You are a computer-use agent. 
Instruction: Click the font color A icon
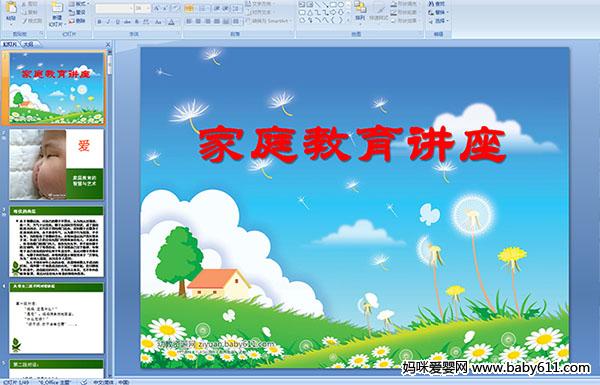coord(171,22)
